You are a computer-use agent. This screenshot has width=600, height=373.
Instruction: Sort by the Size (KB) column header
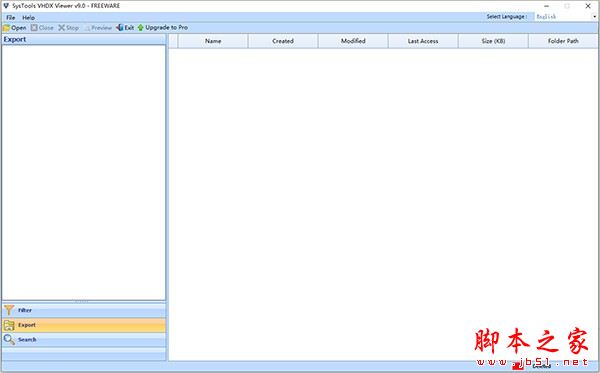pyautogui.click(x=493, y=41)
